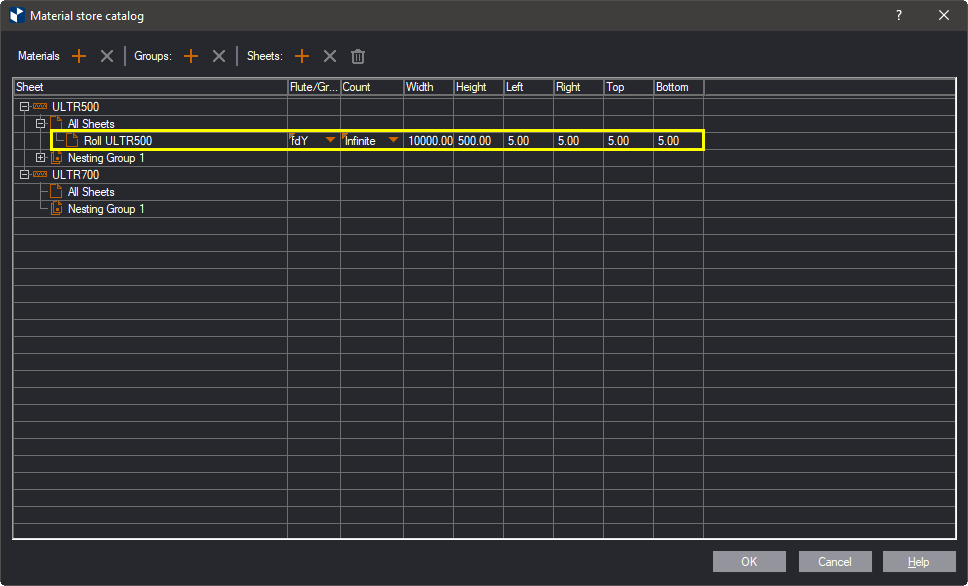Select All Sheets under ULTR700

point(91,192)
